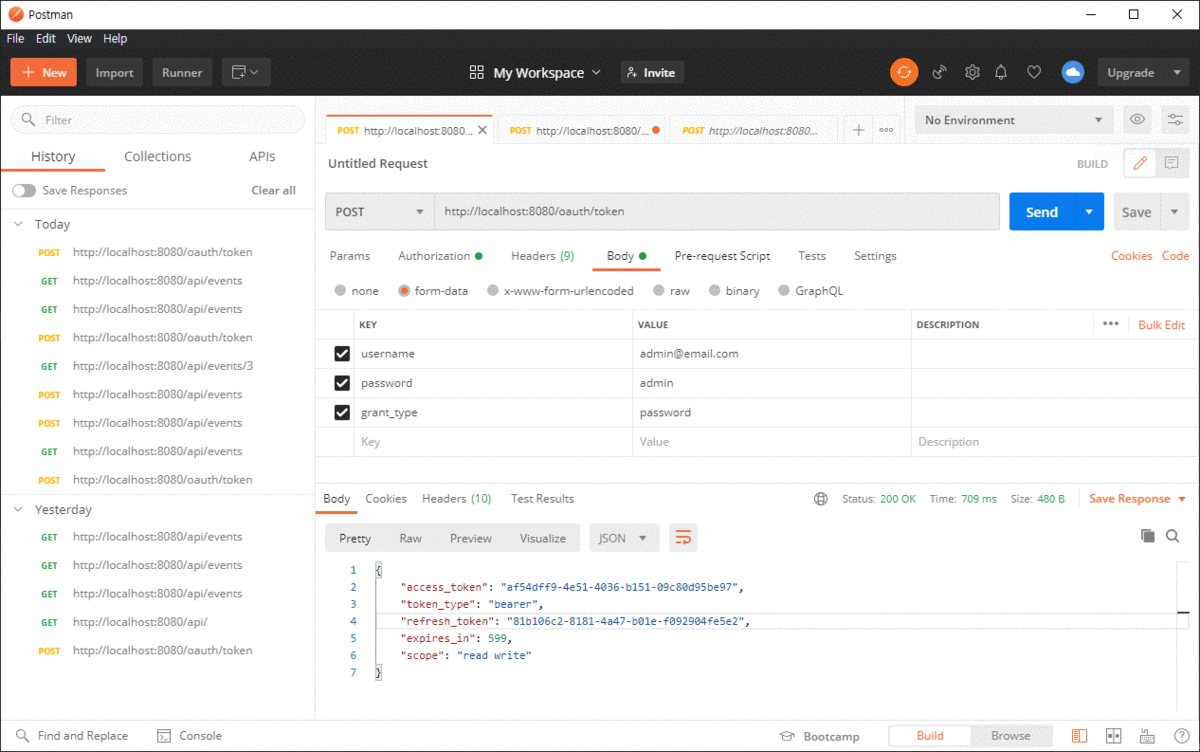Select the form-data radio button
Viewport: 1200px width, 752px height.
[404, 291]
